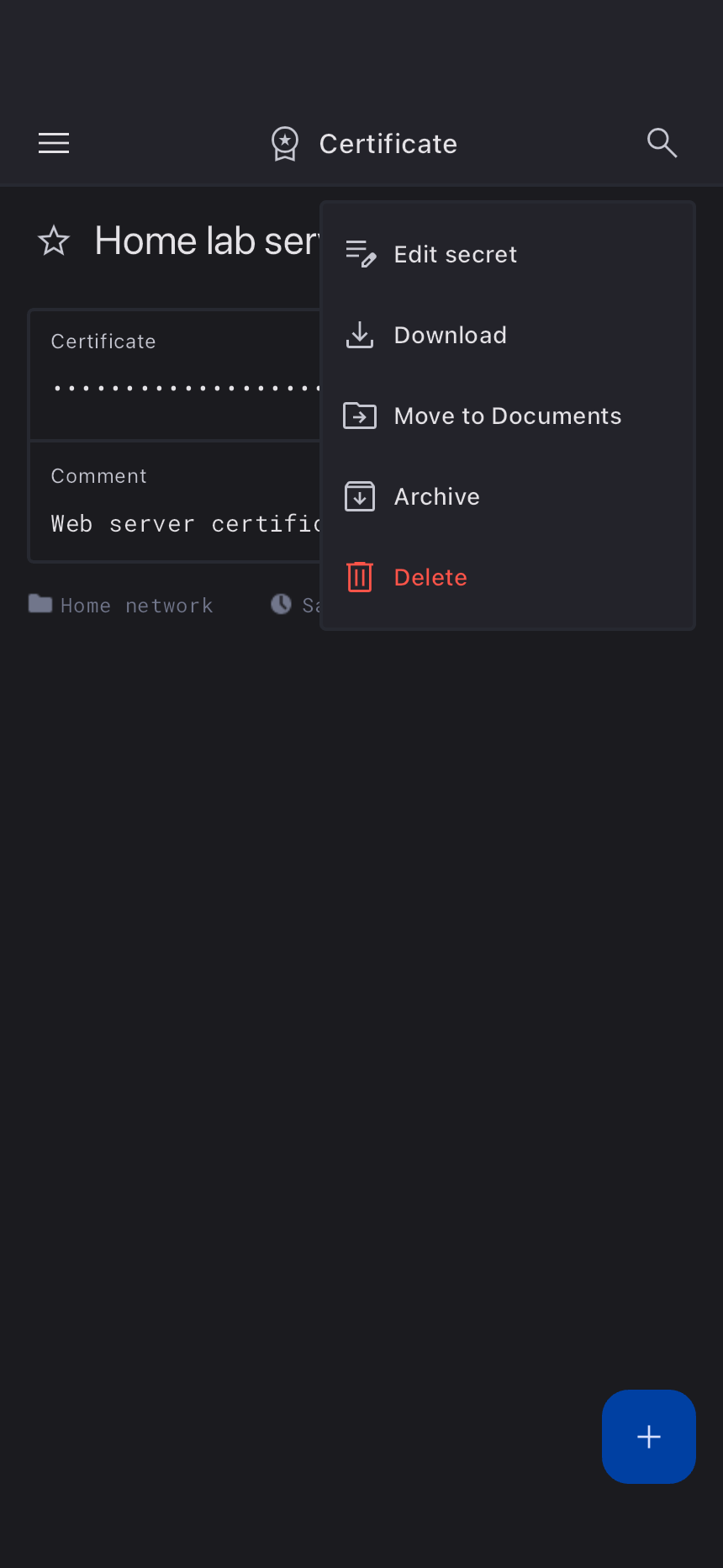Image resolution: width=723 pixels, height=1568 pixels.
Task: Click the clock history icon
Action: point(281,604)
